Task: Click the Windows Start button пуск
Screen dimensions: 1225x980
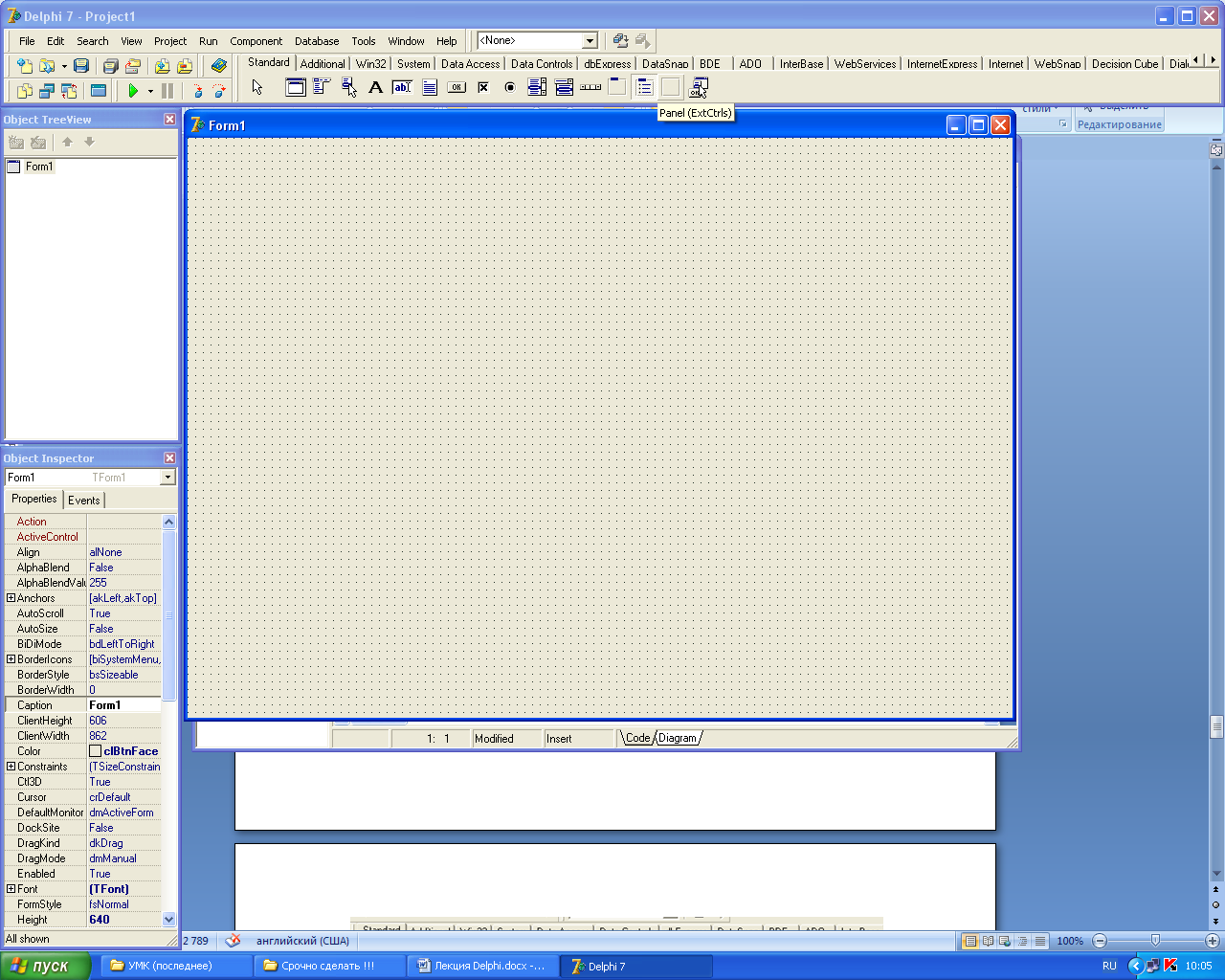Action: pyautogui.click(x=46, y=966)
